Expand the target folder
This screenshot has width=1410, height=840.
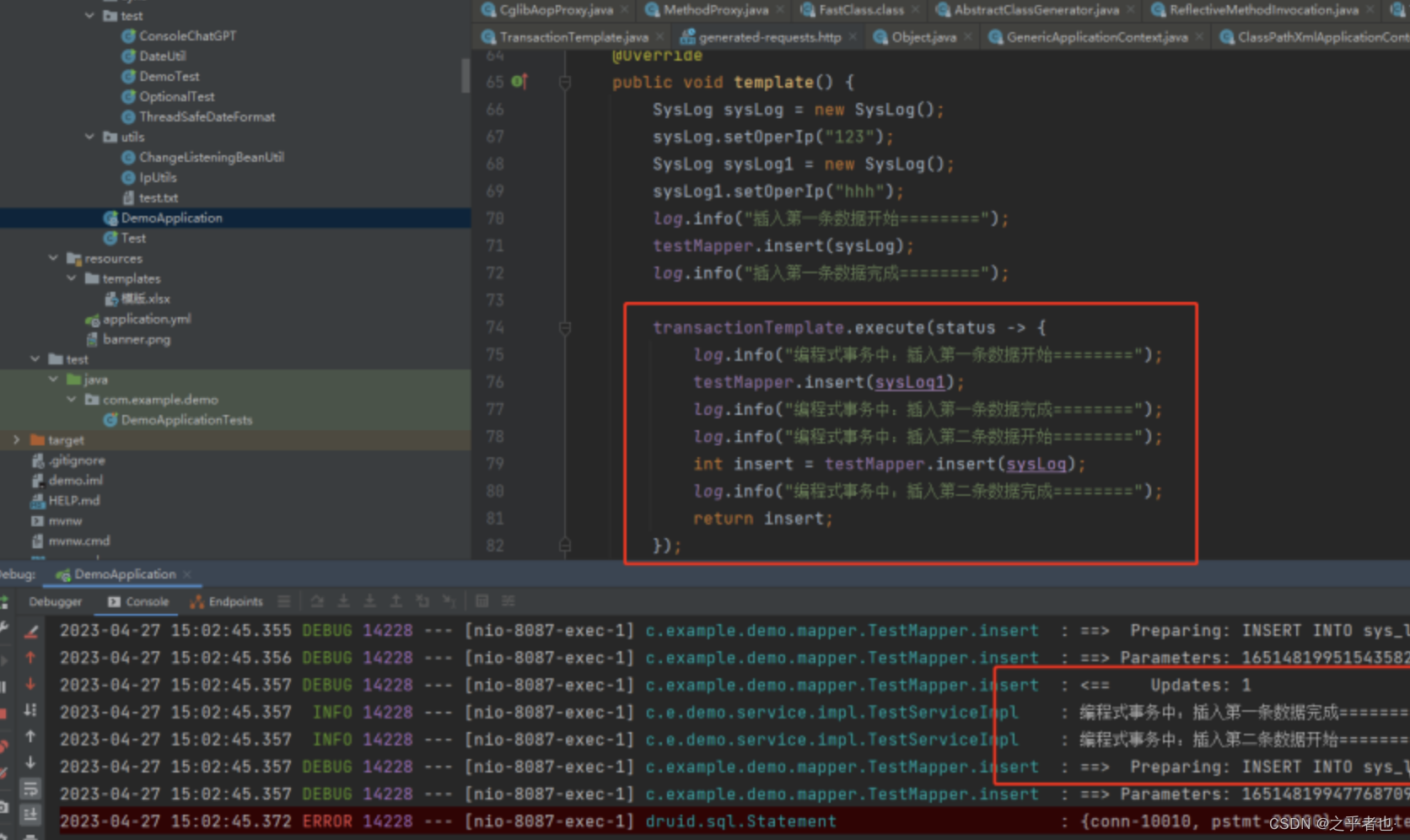tap(15, 439)
